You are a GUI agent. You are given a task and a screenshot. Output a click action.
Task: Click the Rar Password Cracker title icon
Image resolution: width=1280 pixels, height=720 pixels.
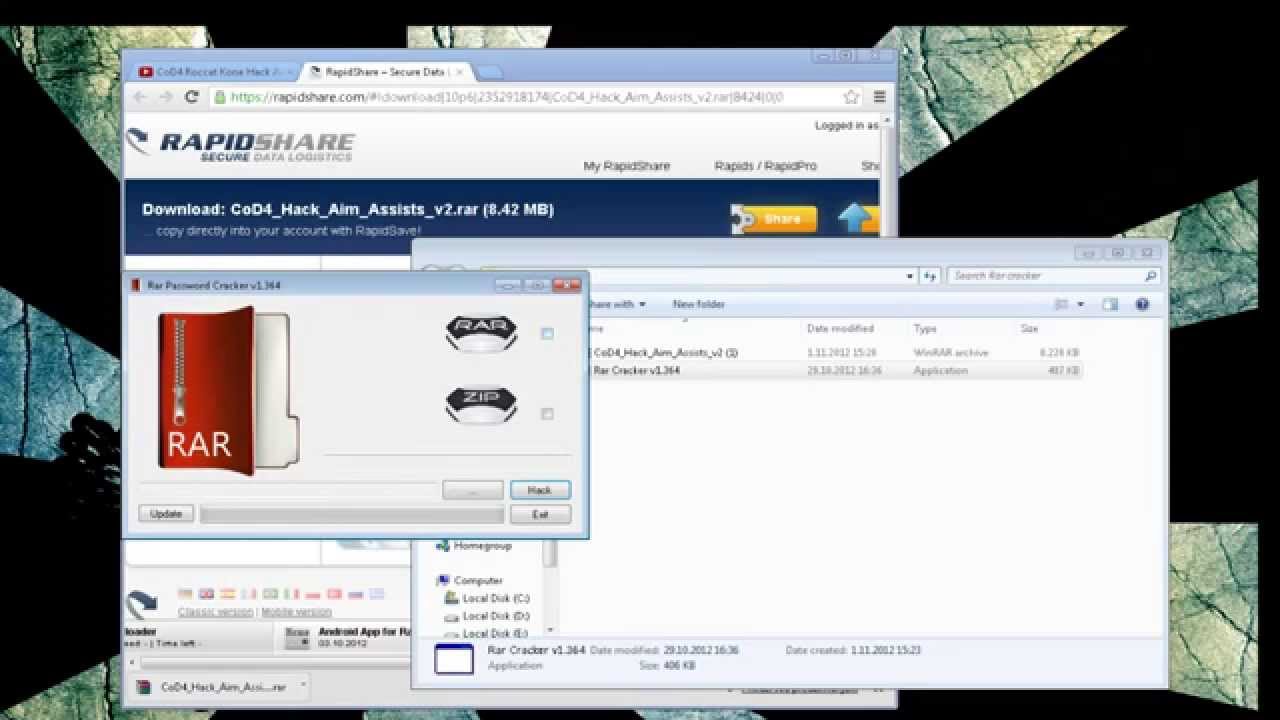pyautogui.click(x=136, y=285)
